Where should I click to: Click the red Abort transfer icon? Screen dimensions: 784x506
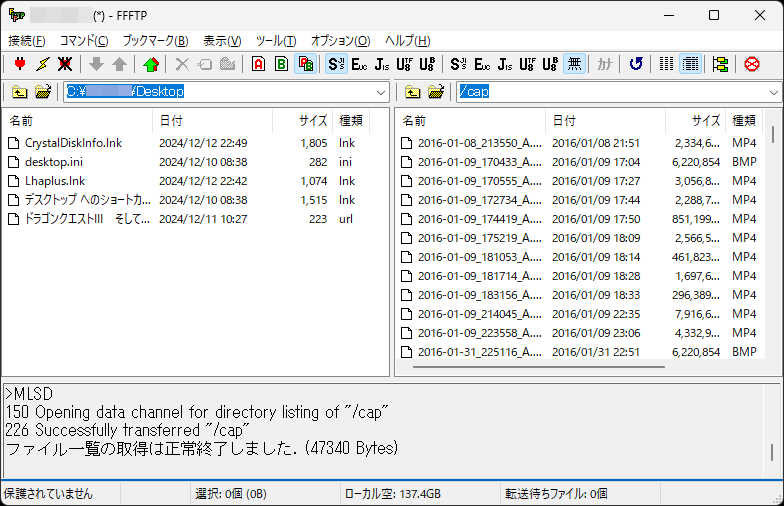tap(752, 64)
